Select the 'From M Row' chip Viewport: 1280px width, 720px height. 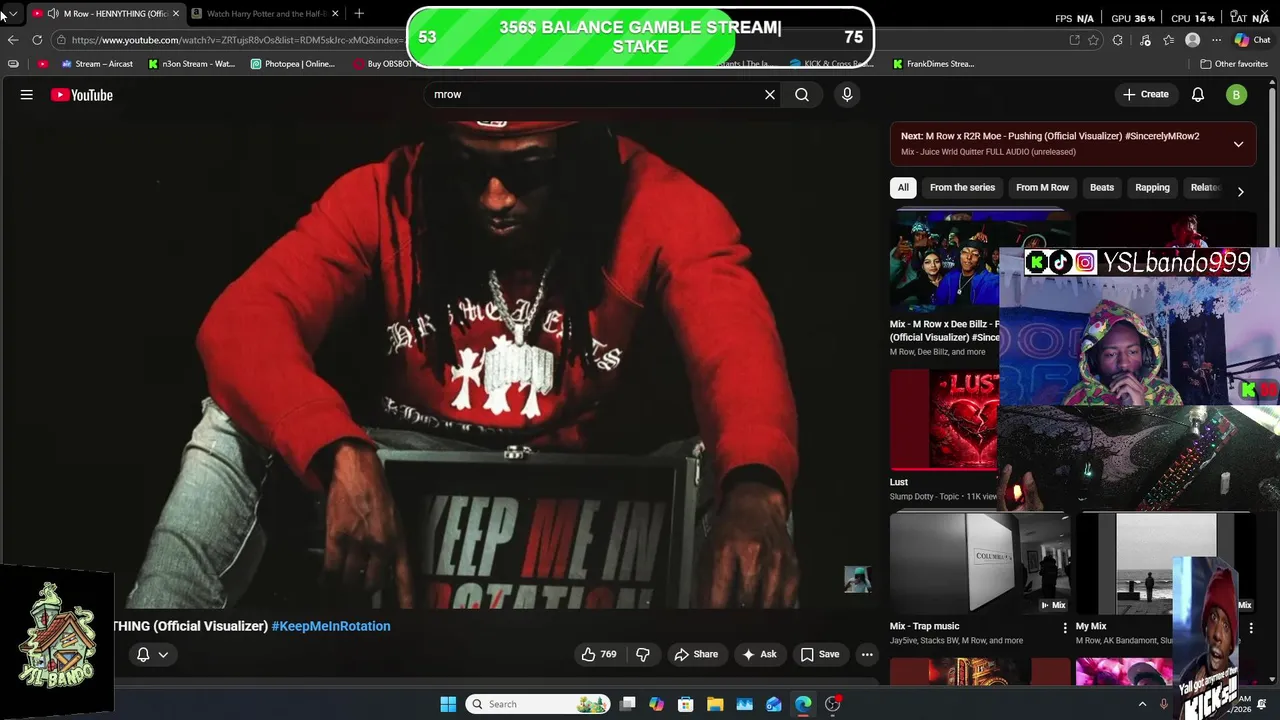click(x=1042, y=187)
